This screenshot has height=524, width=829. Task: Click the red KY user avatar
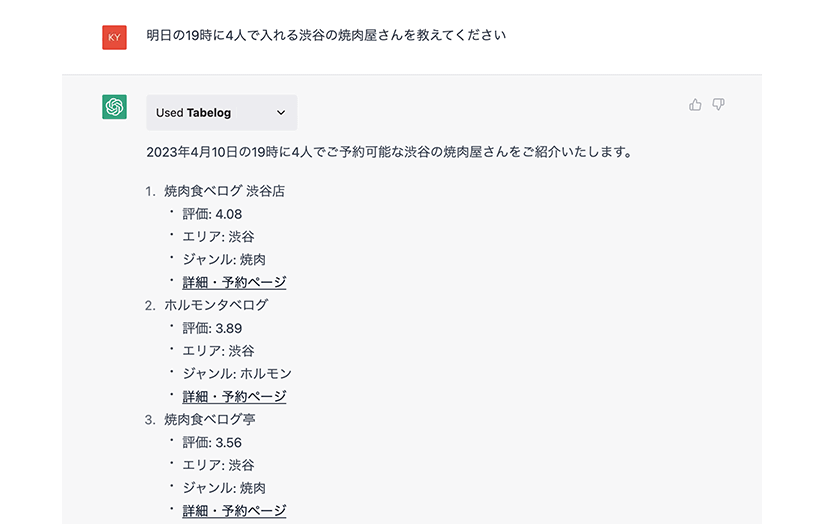click(114, 38)
